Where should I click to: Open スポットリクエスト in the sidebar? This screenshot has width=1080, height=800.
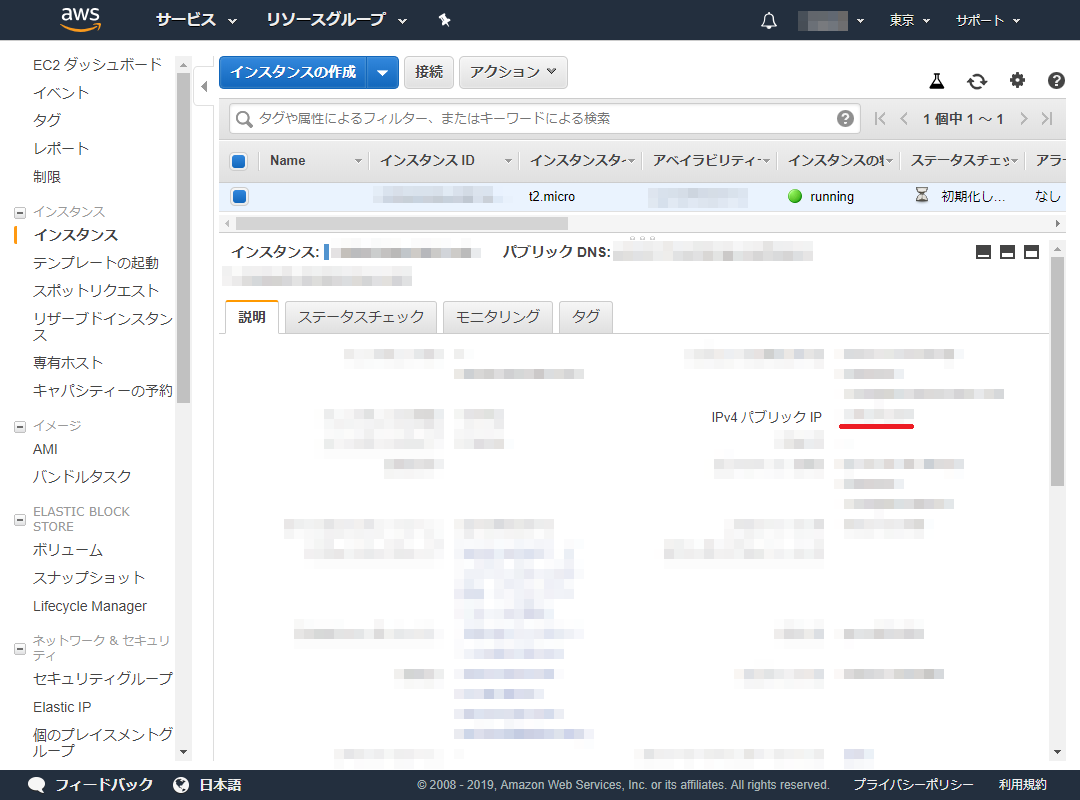point(96,291)
